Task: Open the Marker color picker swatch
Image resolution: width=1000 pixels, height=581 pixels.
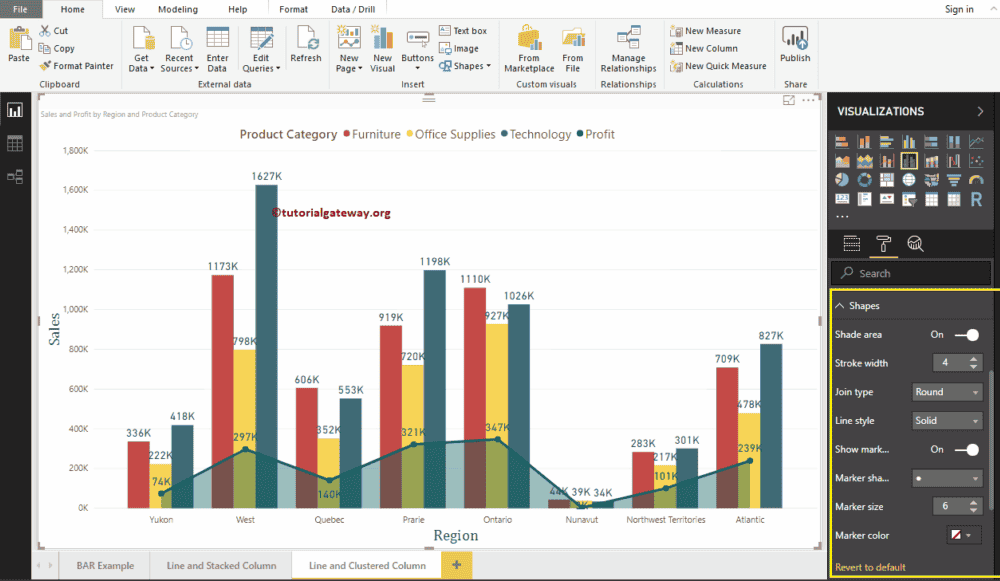Action: pos(964,536)
